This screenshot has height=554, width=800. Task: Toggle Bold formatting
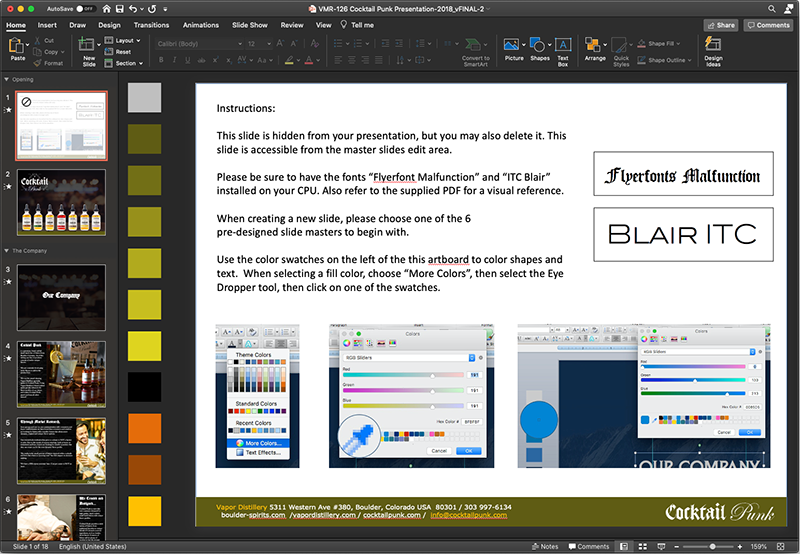161,60
